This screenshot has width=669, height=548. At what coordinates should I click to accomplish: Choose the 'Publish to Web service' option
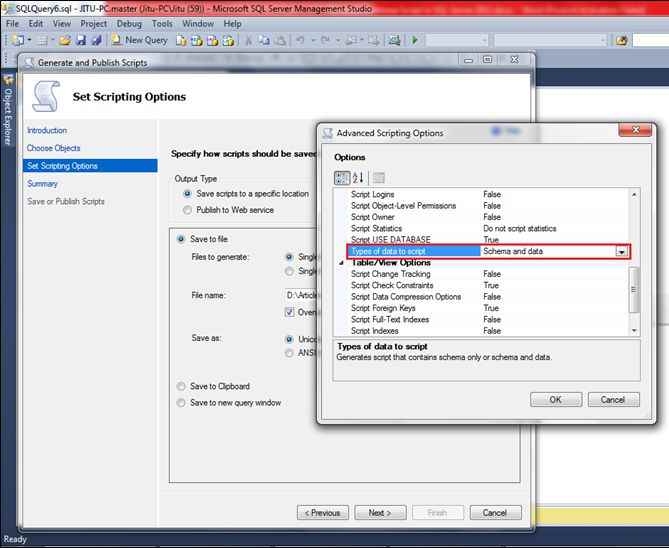[187, 210]
